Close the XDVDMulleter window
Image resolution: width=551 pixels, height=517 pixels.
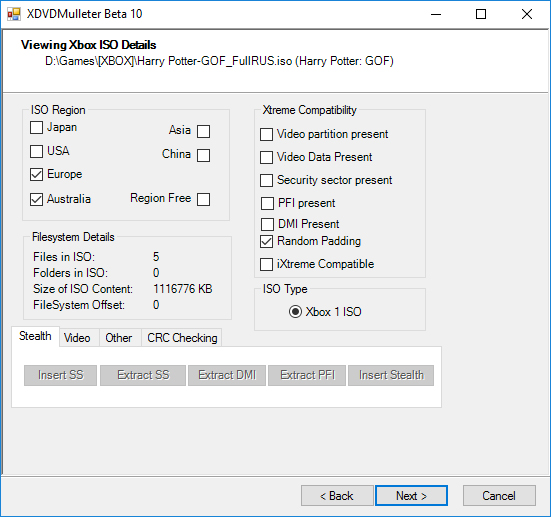click(527, 14)
